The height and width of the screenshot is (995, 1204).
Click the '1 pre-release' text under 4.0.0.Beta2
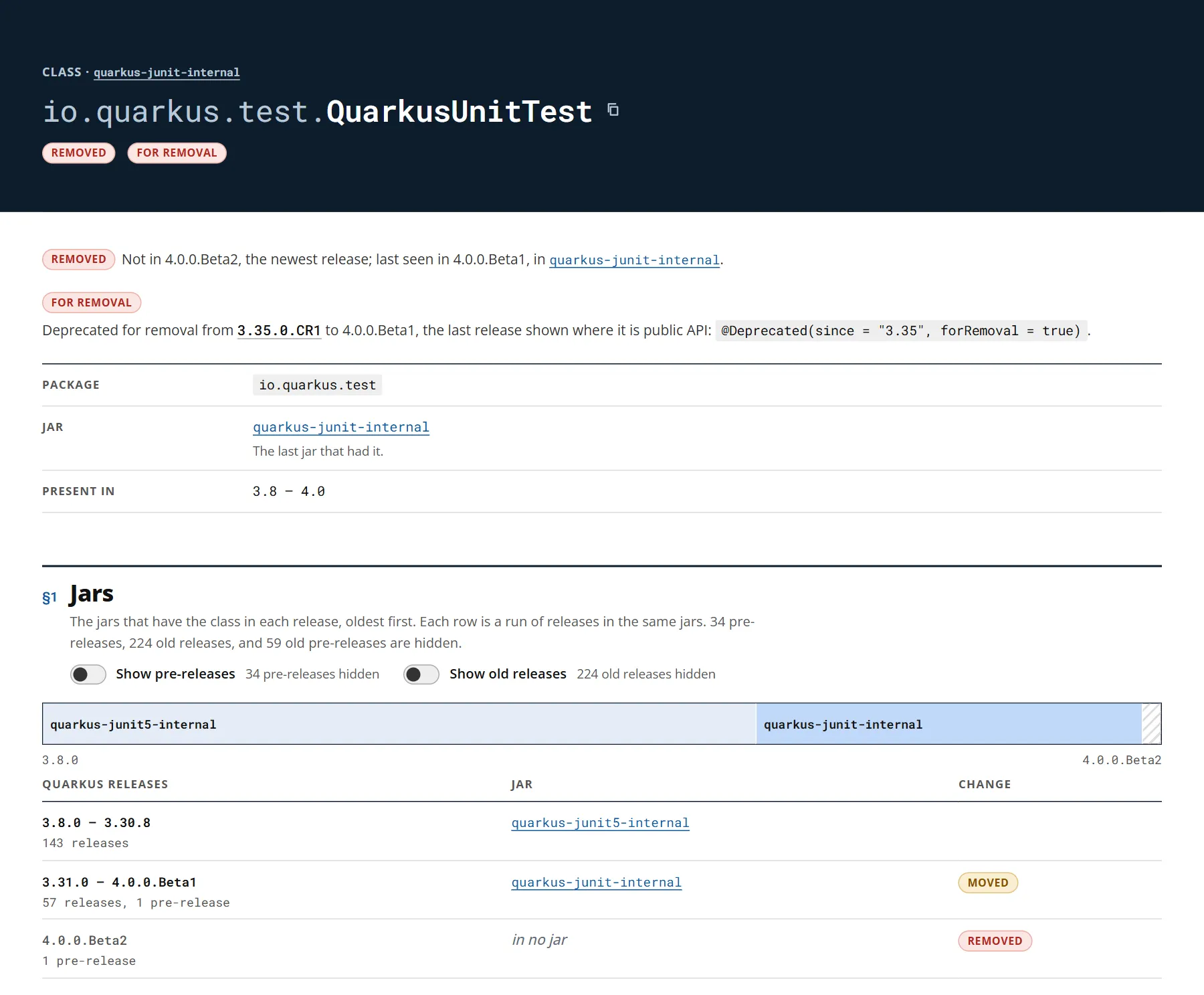pyautogui.click(x=89, y=961)
